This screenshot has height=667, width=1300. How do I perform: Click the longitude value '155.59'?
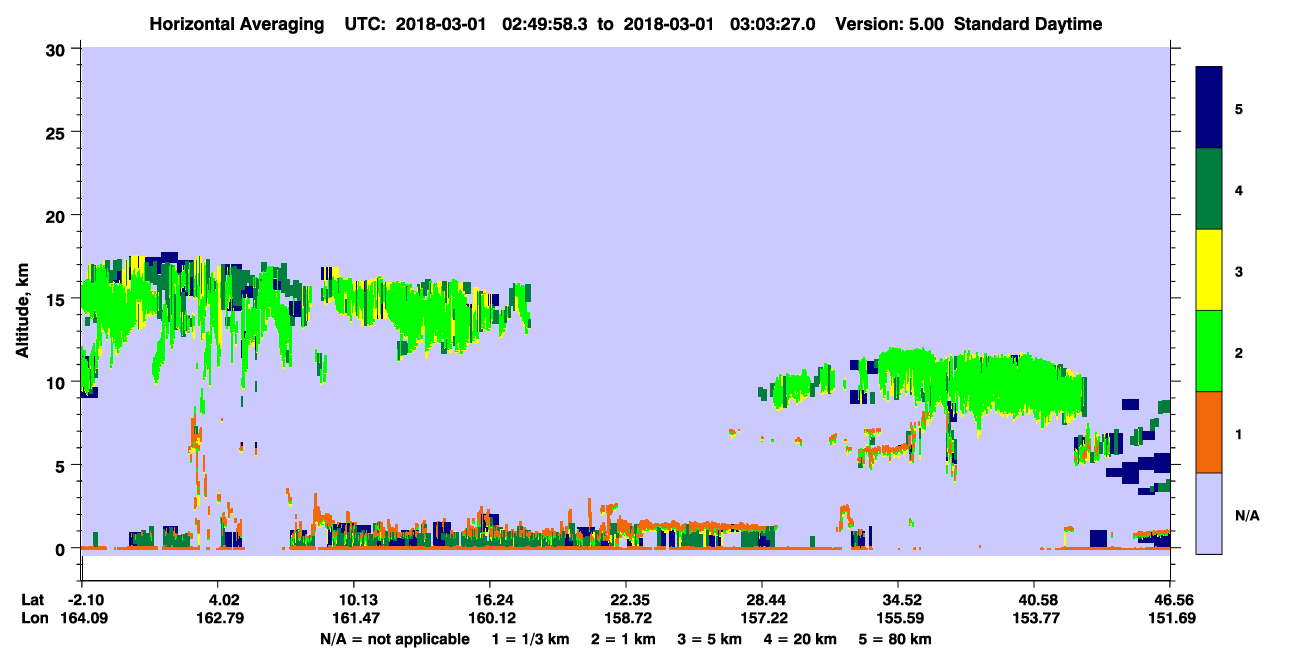click(x=898, y=619)
